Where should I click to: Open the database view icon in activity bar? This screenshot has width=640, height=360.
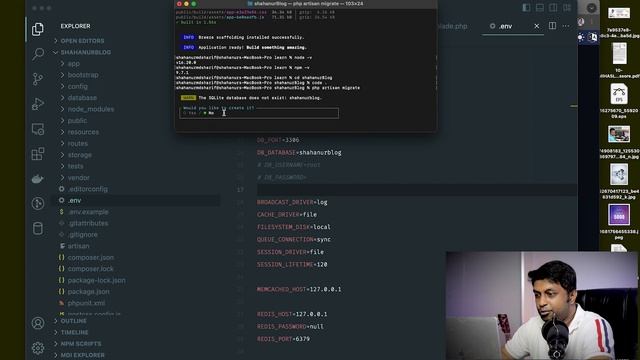[38, 229]
